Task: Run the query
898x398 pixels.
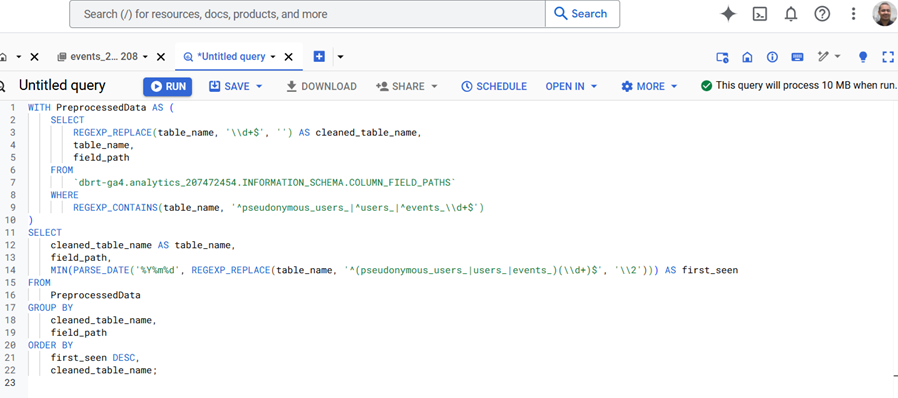Action: pos(167,86)
